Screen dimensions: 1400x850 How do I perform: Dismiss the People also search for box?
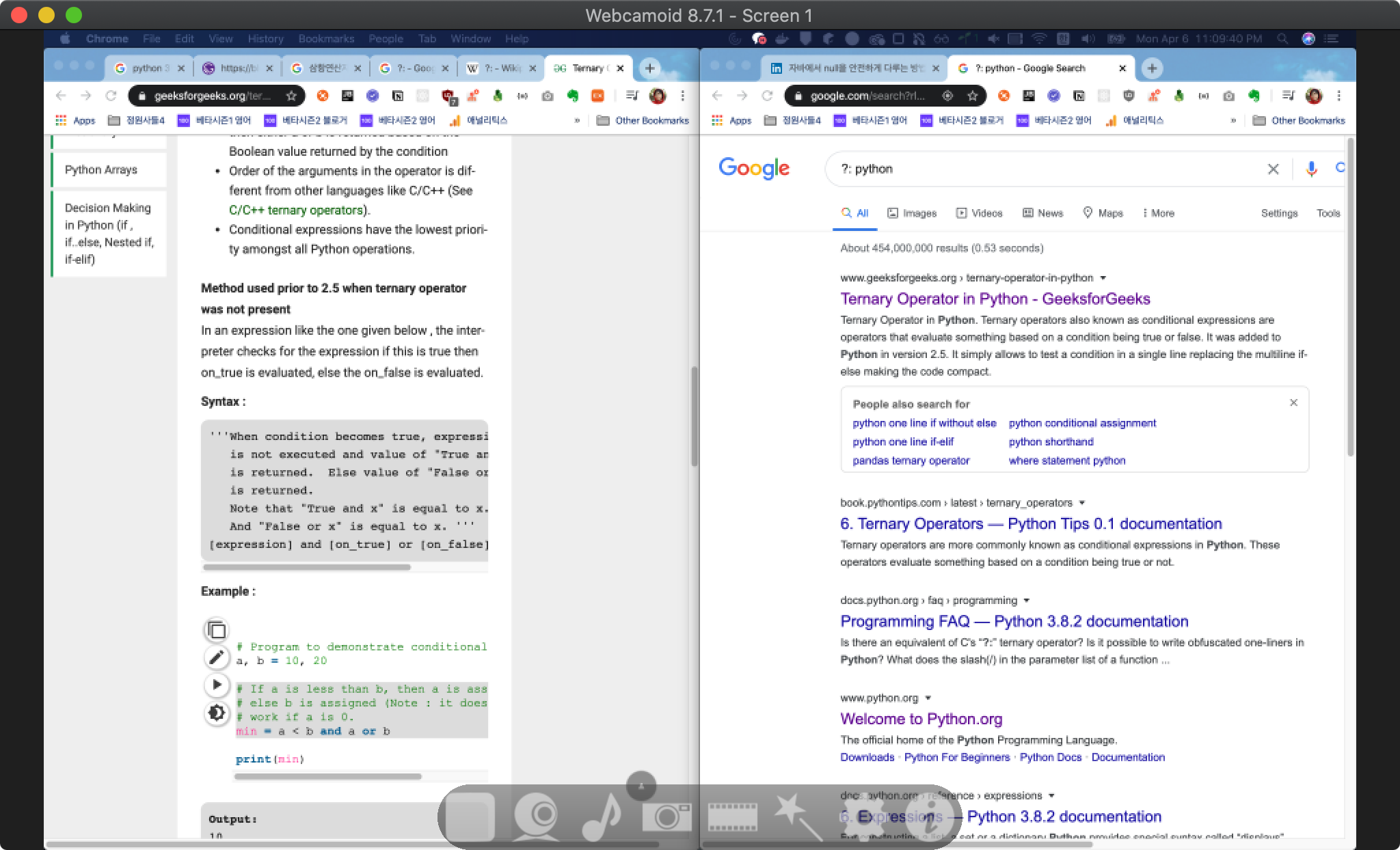click(x=1293, y=402)
